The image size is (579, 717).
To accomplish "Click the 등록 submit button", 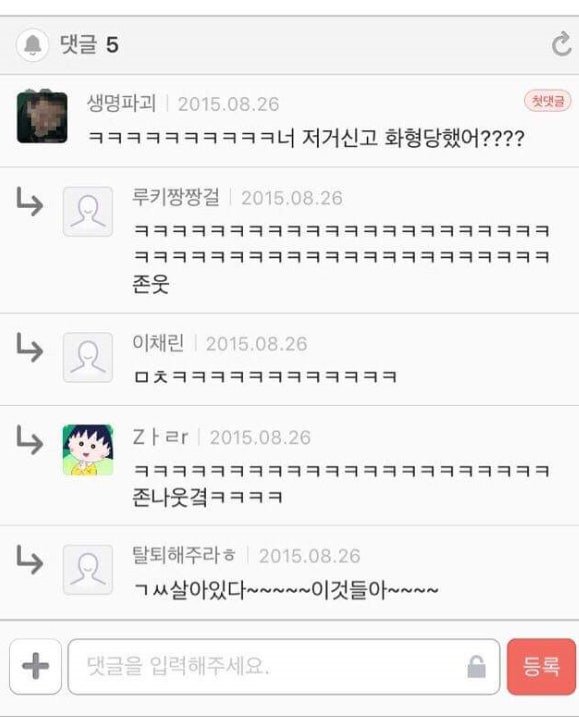I will coord(541,666).
